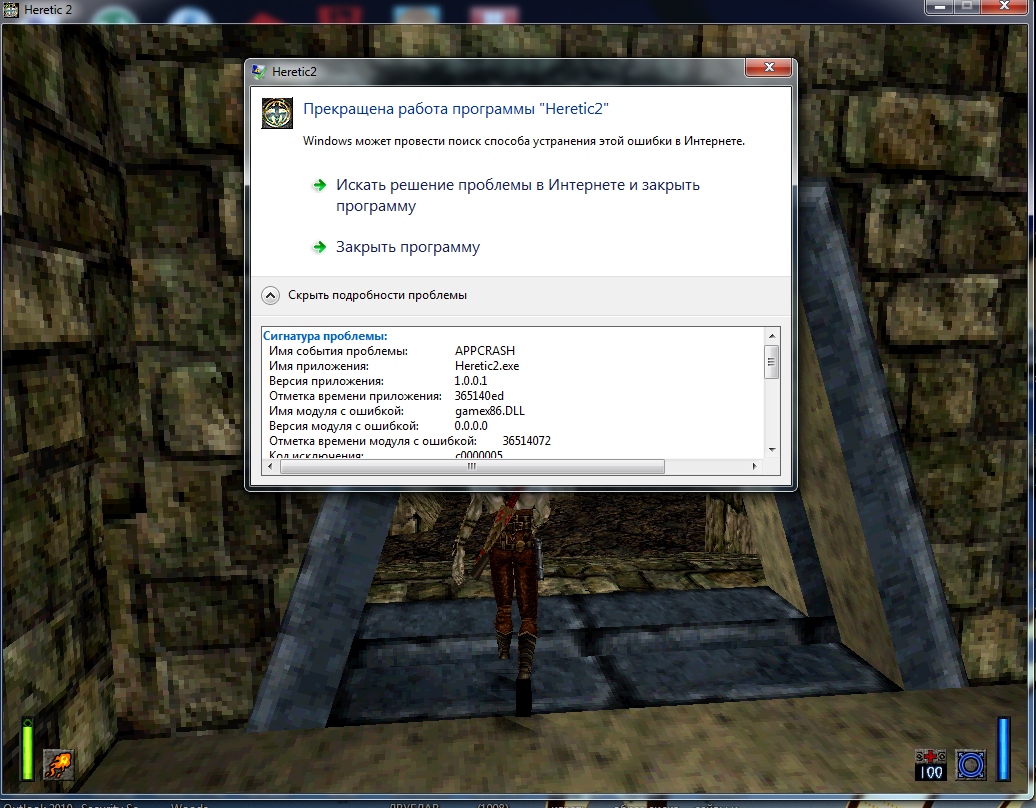The width and height of the screenshot is (1036, 808).
Task: Minimize the Heretic 2 game window
Action: 939,7
